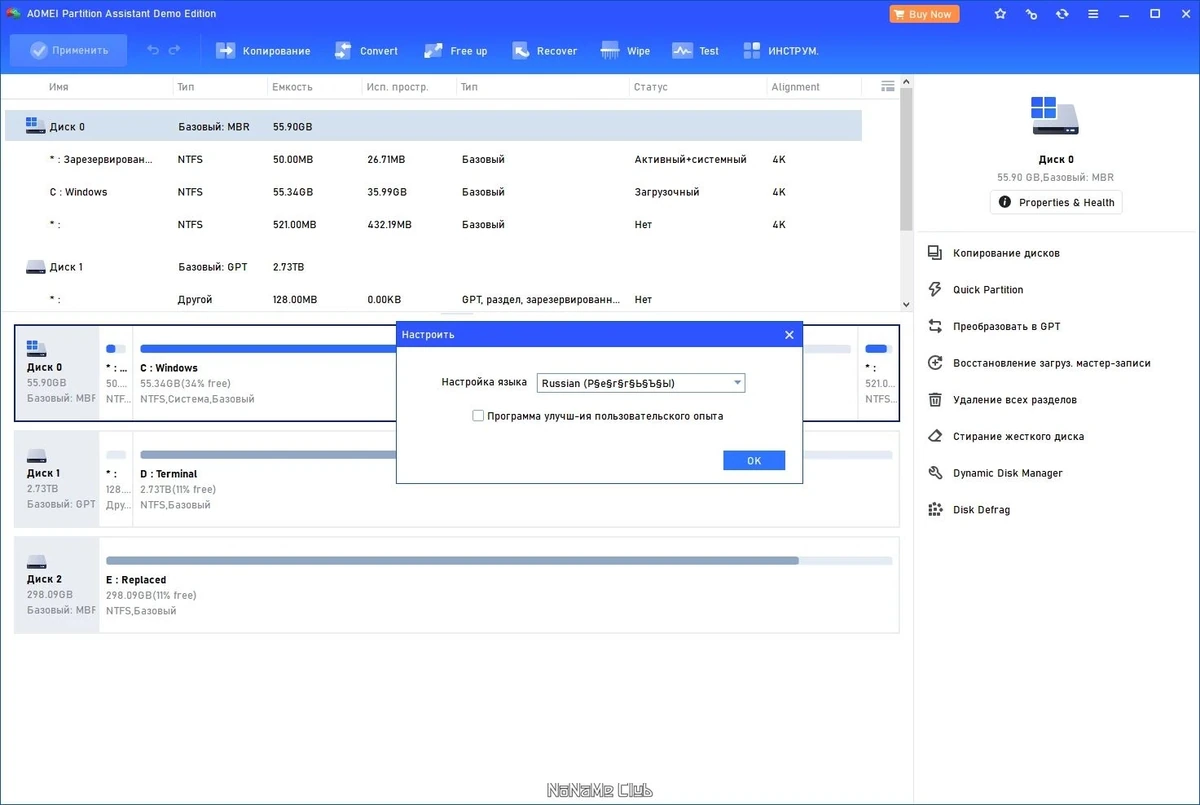1200x805 pixels.
Task: Select the C : Windows partition row
Action: 433,191
